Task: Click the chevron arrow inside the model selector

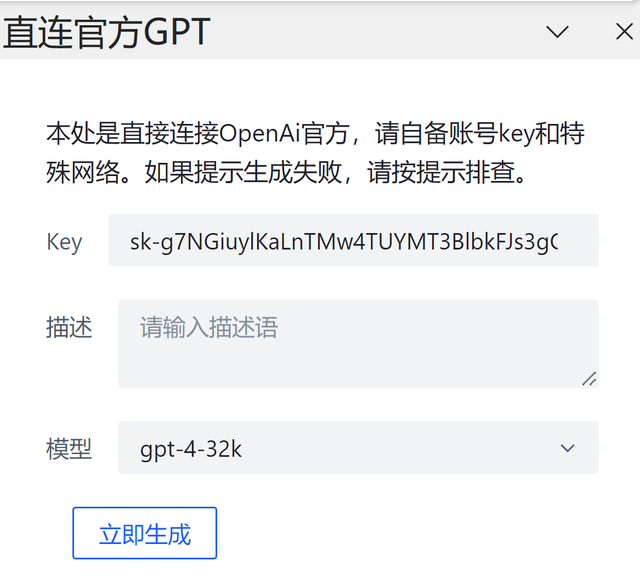Action: click(567, 448)
